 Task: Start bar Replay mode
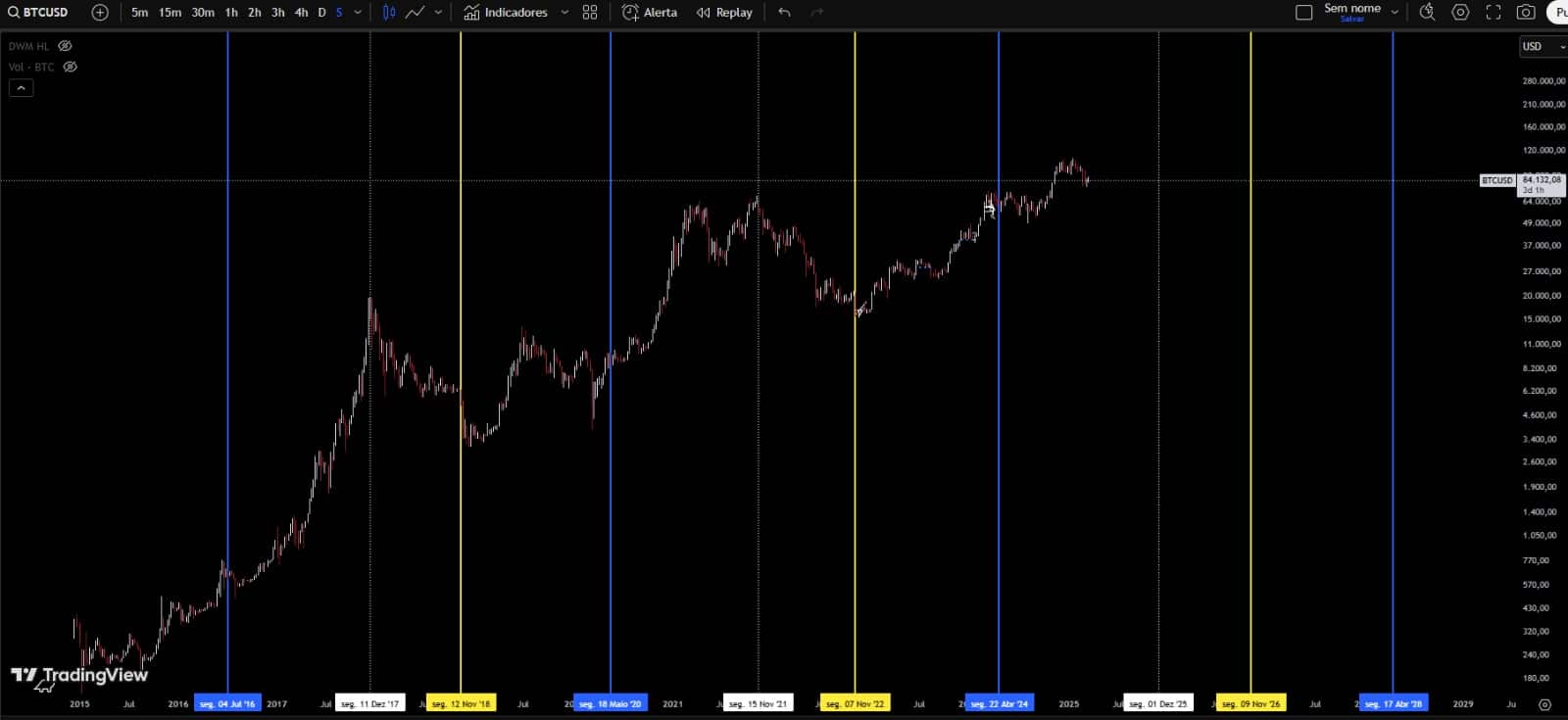point(724,13)
